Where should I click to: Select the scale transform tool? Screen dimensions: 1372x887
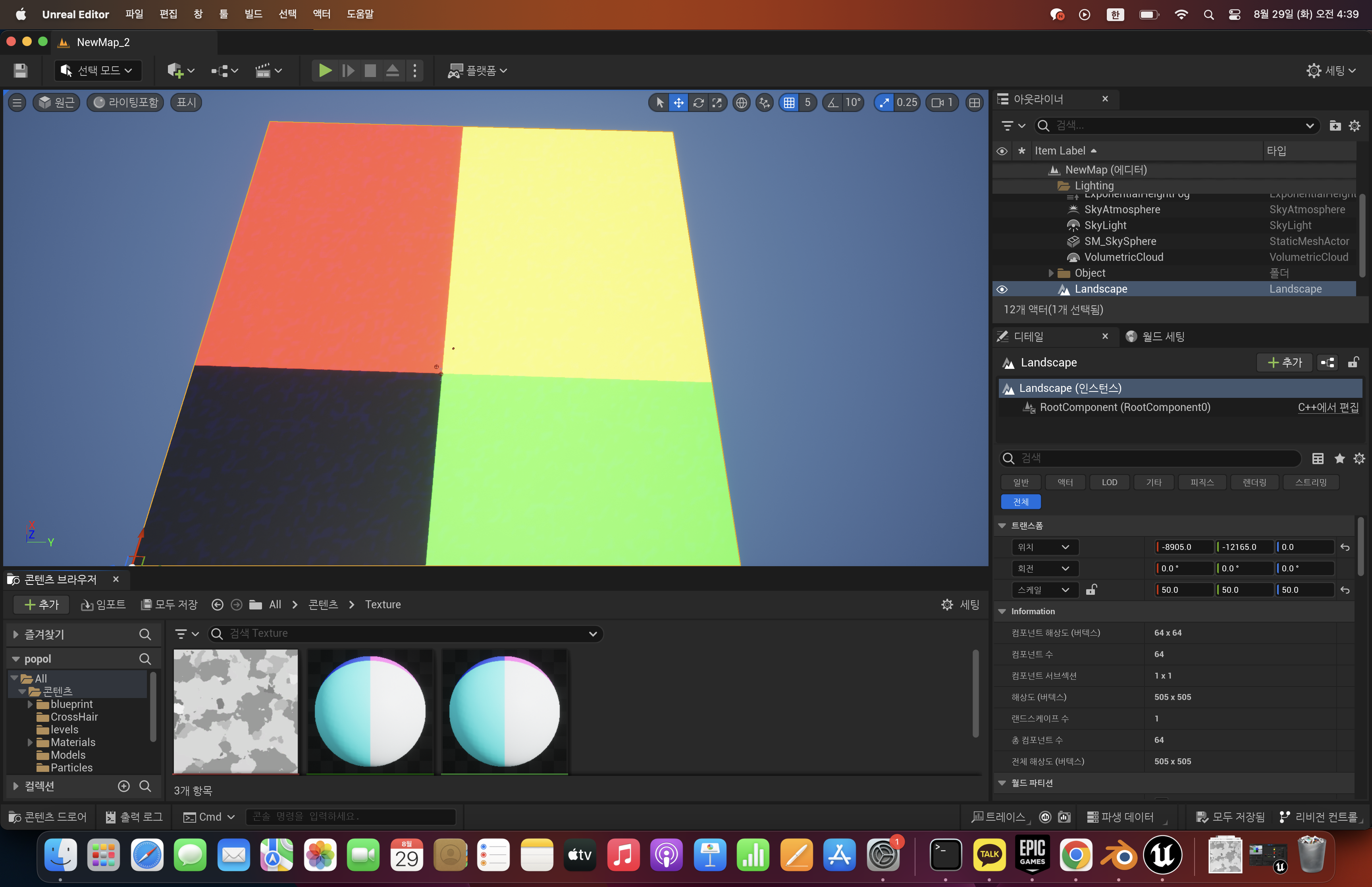pyautogui.click(x=717, y=102)
